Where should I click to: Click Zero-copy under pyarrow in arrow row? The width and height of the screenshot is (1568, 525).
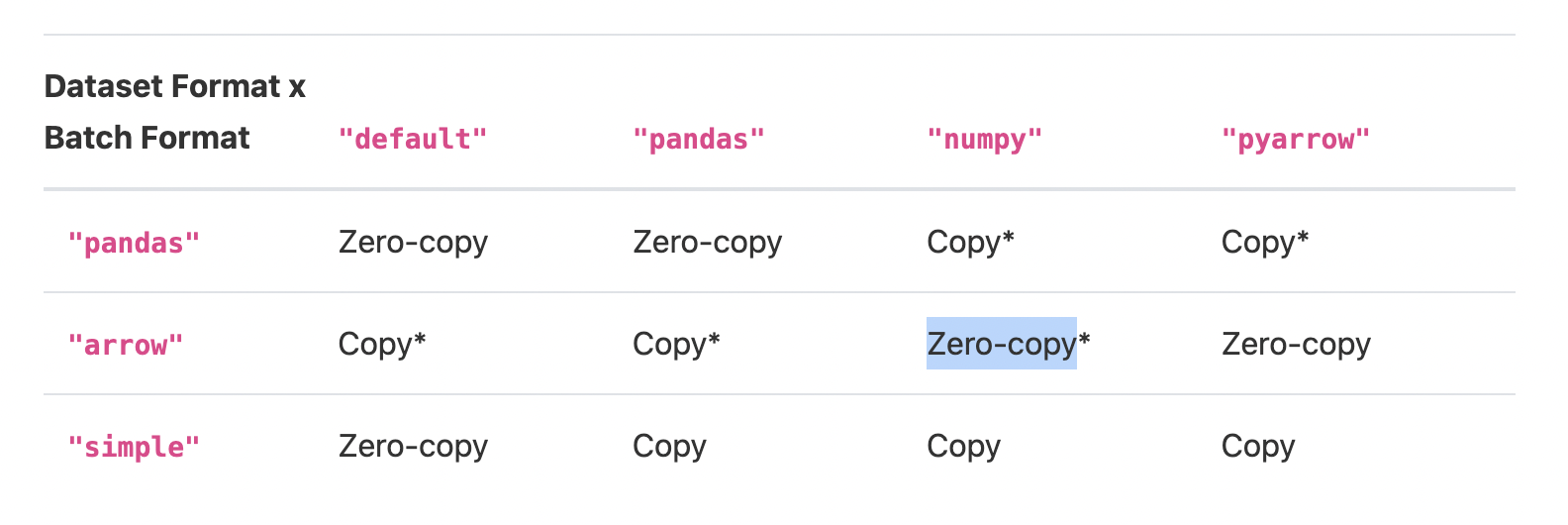pyautogui.click(x=1296, y=345)
